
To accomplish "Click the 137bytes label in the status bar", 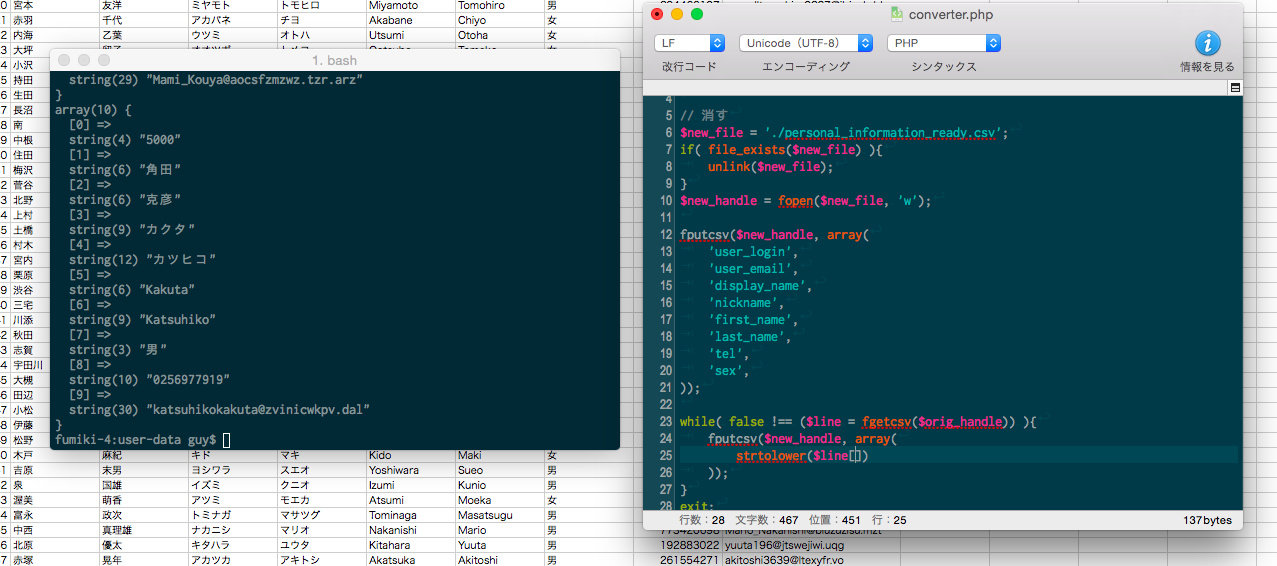I will (1208, 520).
